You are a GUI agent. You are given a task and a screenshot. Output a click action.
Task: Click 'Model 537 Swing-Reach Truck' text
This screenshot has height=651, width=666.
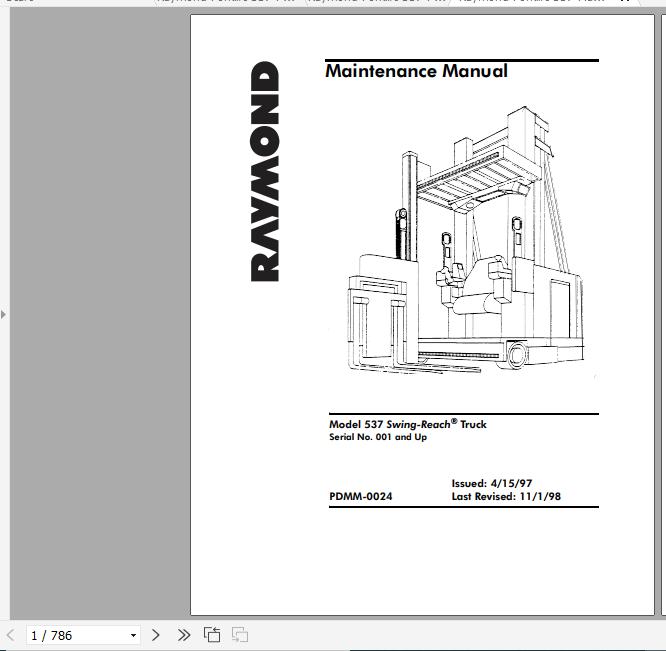click(x=408, y=424)
